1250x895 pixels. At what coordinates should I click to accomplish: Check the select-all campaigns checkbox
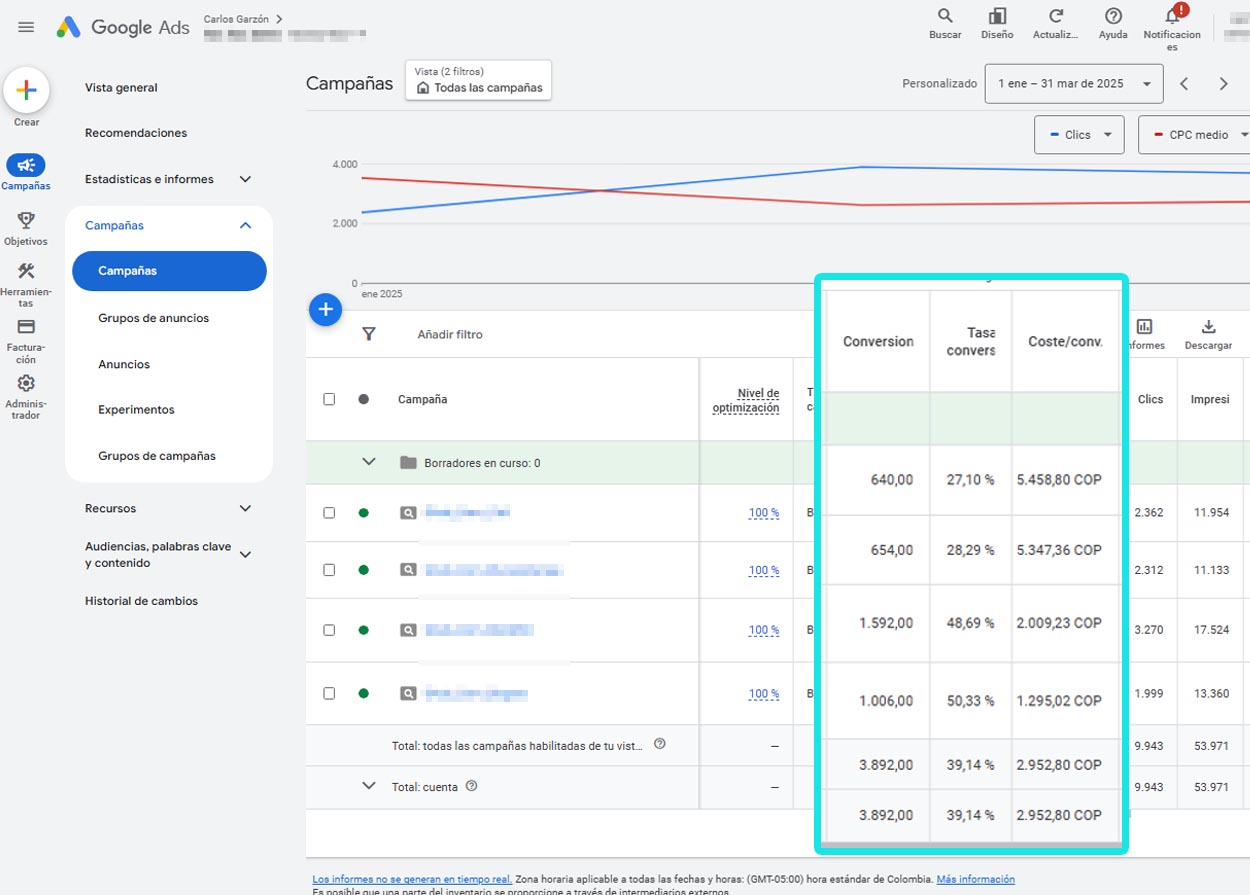click(329, 398)
